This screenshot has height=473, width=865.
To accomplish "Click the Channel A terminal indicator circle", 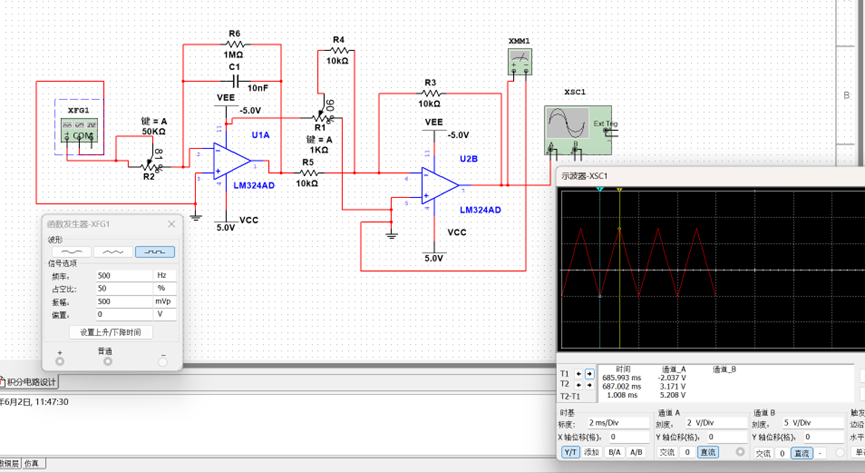I will (x=740, y=452).
